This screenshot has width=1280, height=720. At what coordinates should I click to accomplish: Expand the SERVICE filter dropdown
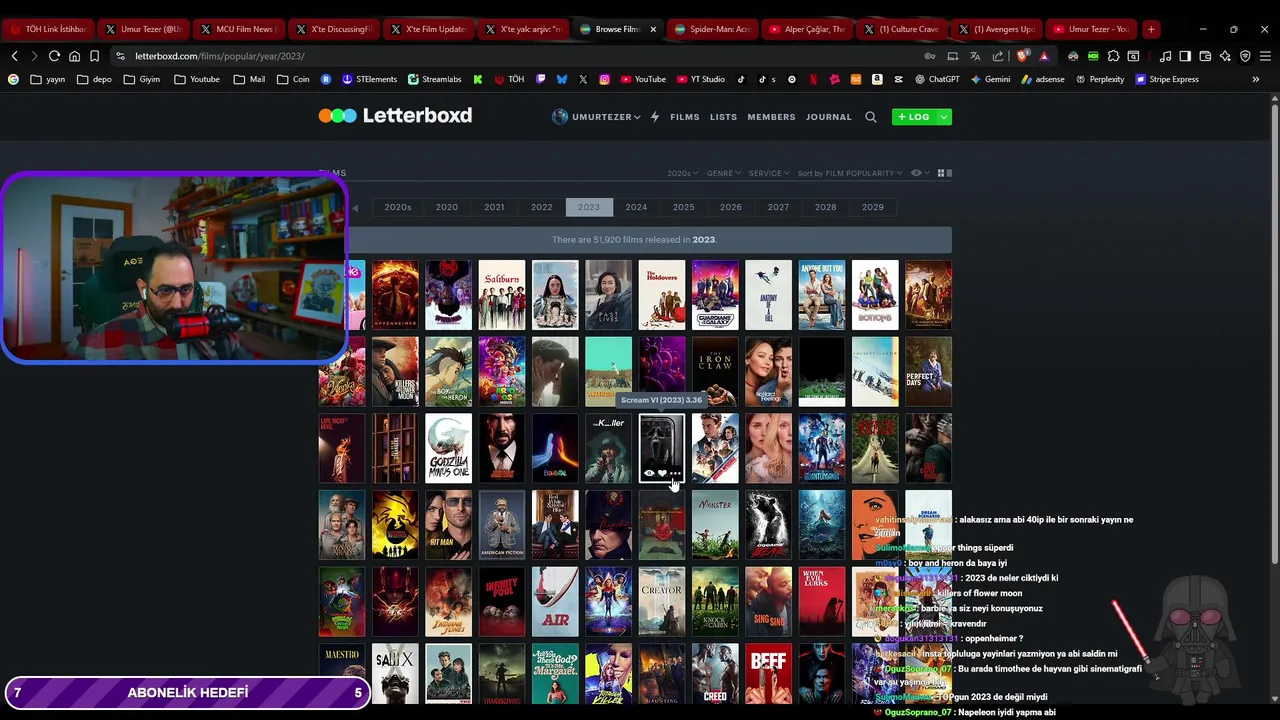click(769, 173)
